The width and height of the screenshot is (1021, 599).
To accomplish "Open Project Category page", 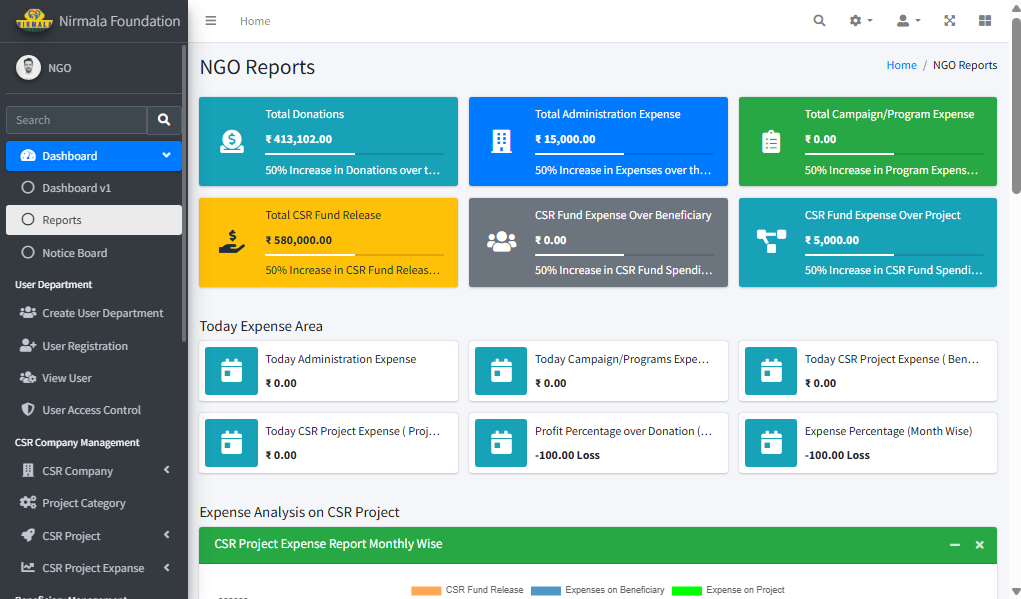I will click(94, 503).
